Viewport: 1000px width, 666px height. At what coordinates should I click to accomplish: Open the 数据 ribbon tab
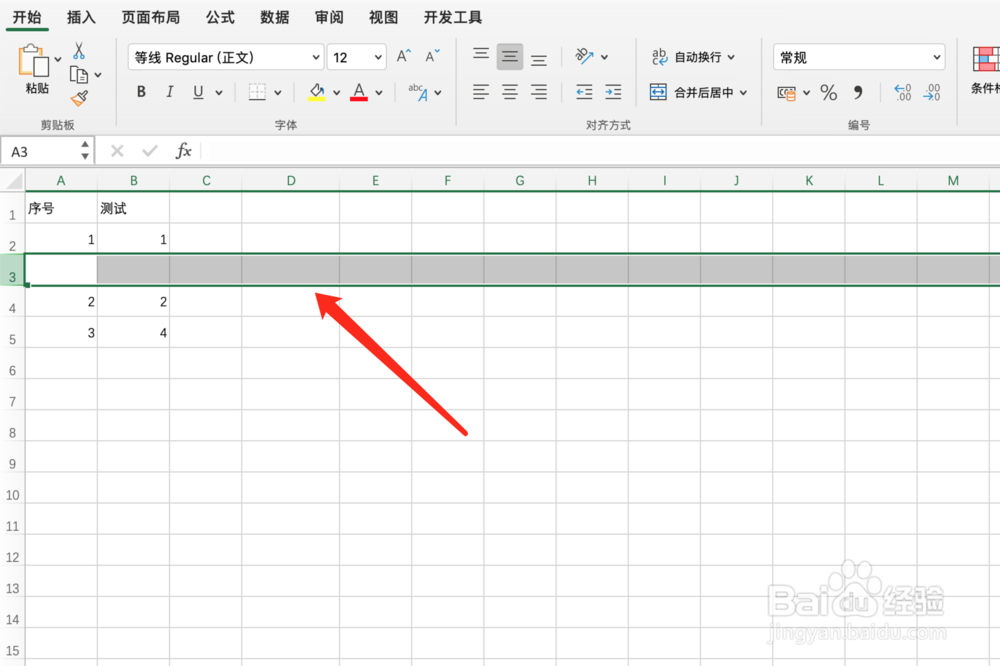click(x=273, y=16)
